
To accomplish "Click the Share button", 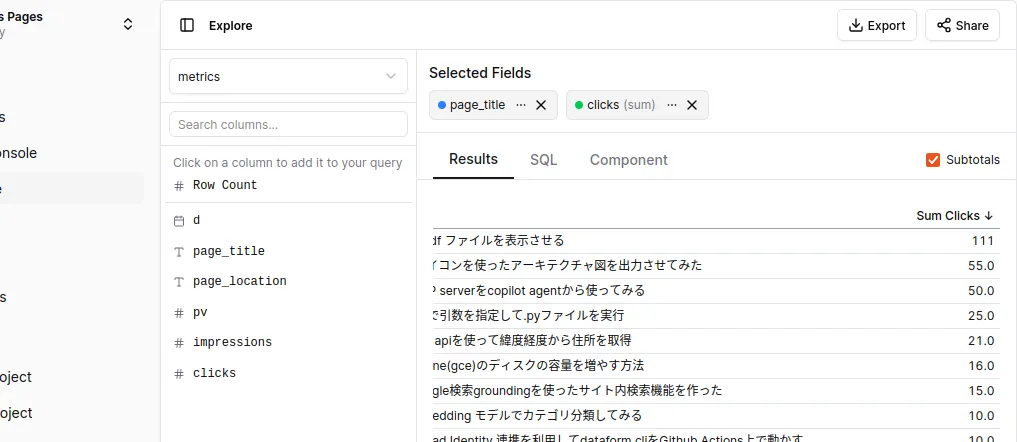I will (963, 25).
